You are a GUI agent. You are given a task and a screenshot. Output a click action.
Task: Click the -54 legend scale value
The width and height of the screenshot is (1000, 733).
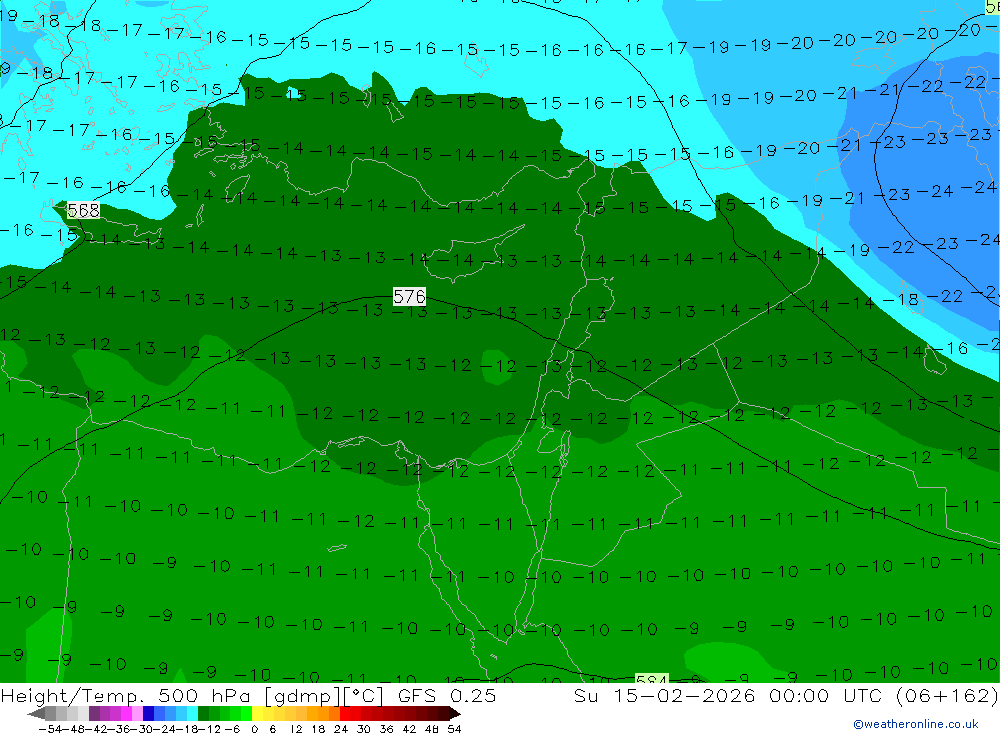51,729
